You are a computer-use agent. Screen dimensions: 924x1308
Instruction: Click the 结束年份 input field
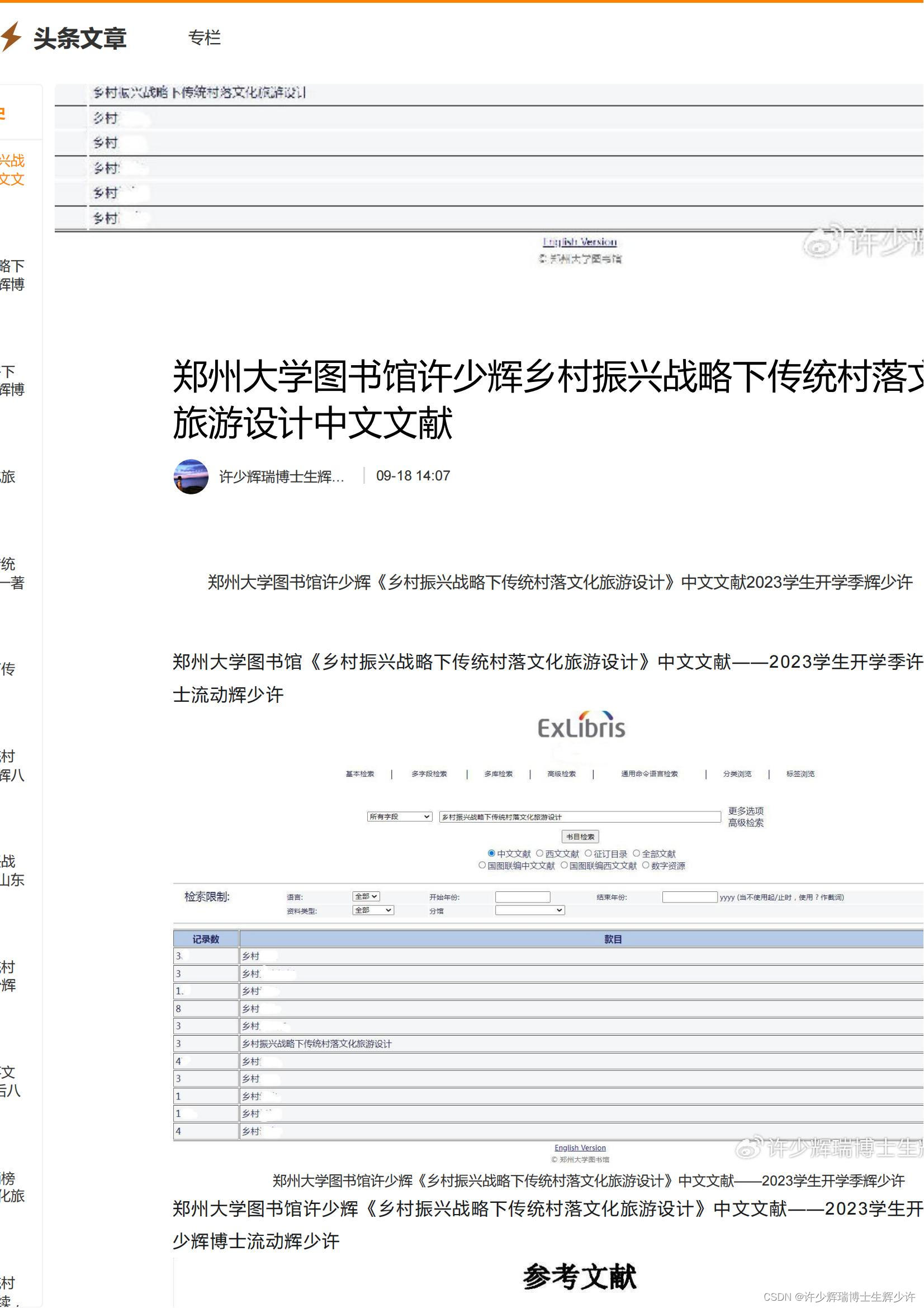pos(690,897)
